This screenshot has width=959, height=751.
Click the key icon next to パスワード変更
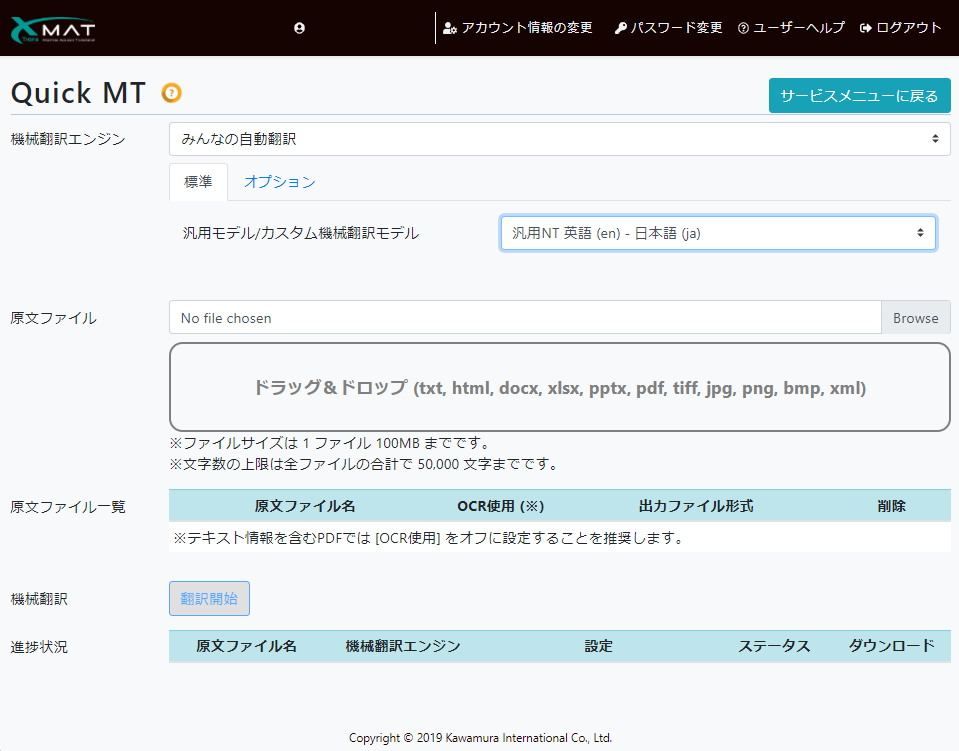pos(620,28)
